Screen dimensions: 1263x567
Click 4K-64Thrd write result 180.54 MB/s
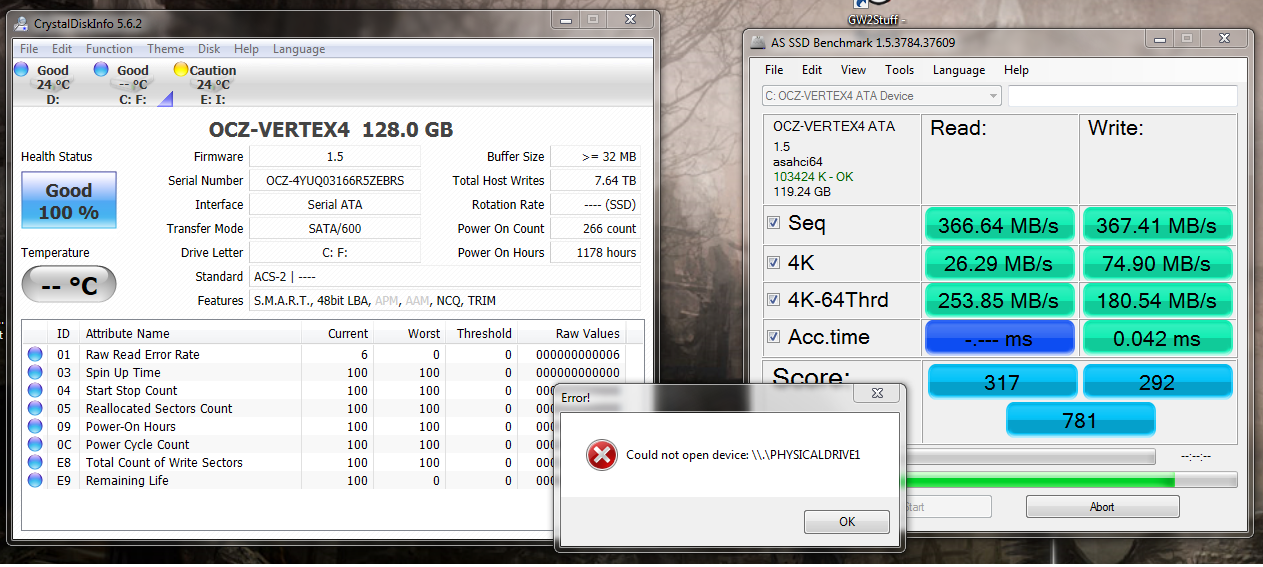tap(1158, 301)
